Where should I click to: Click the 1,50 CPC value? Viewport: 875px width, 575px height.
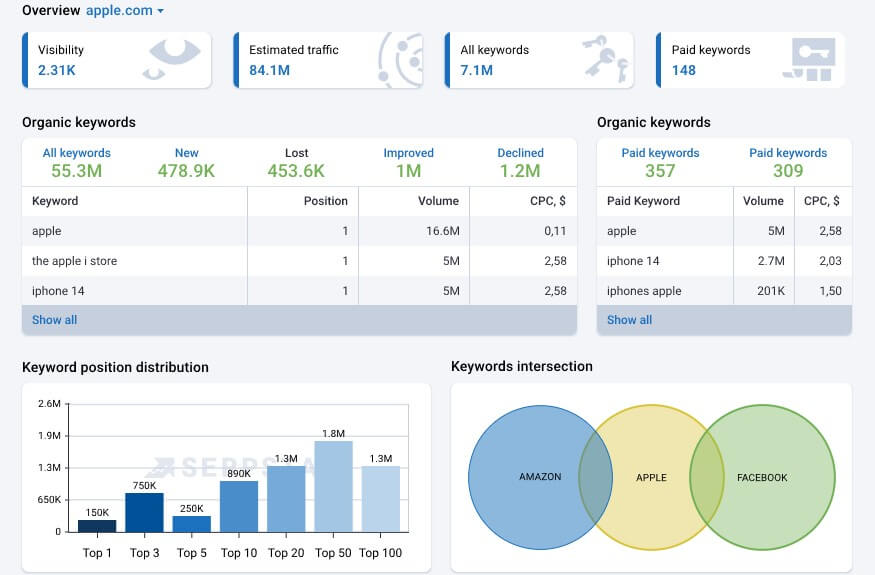pyautogui.click(x=830, y=291)
